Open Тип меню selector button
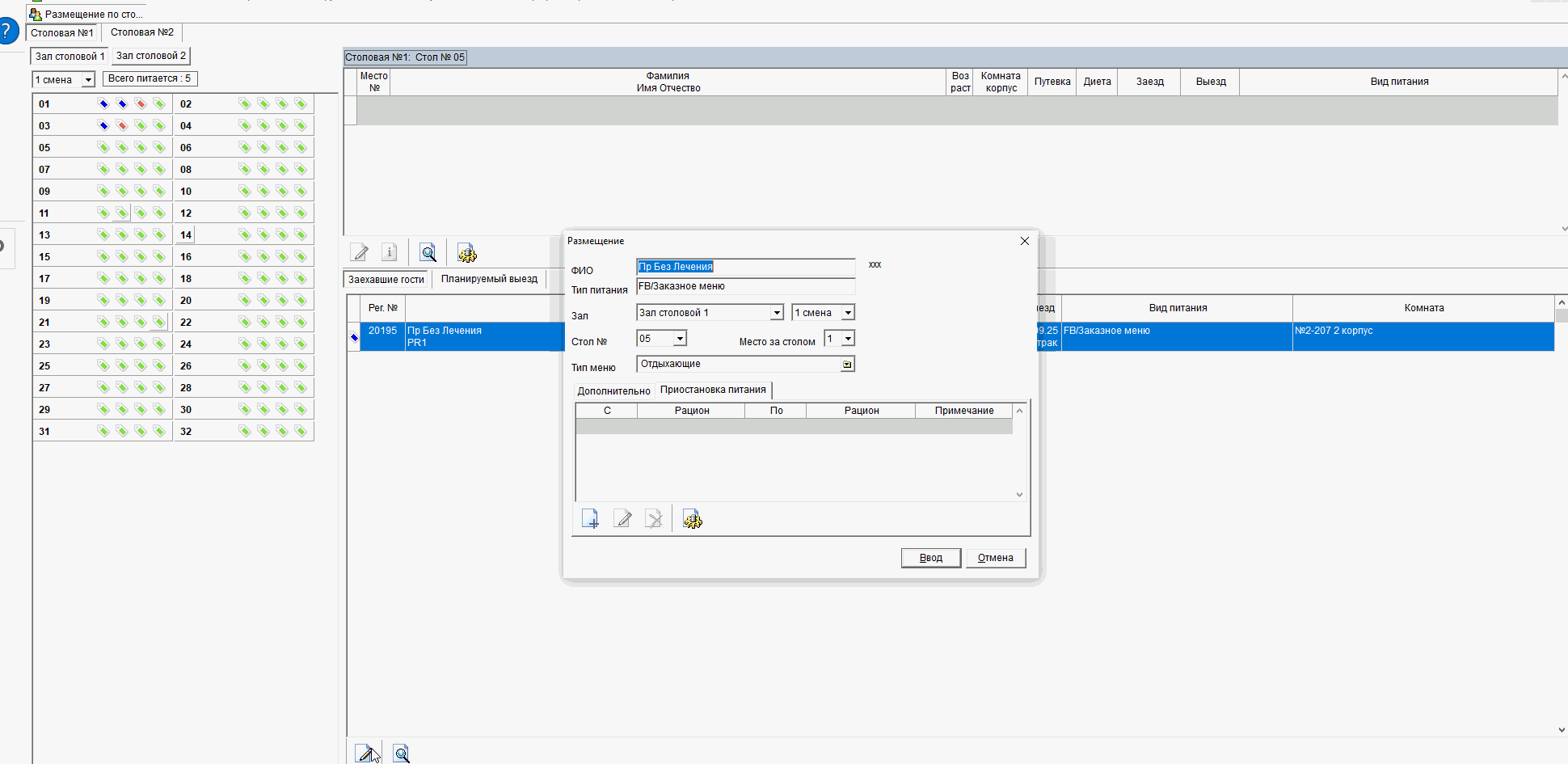Image resolution: width=1568 pixels, height=764 pixels. tap(846, 365)
